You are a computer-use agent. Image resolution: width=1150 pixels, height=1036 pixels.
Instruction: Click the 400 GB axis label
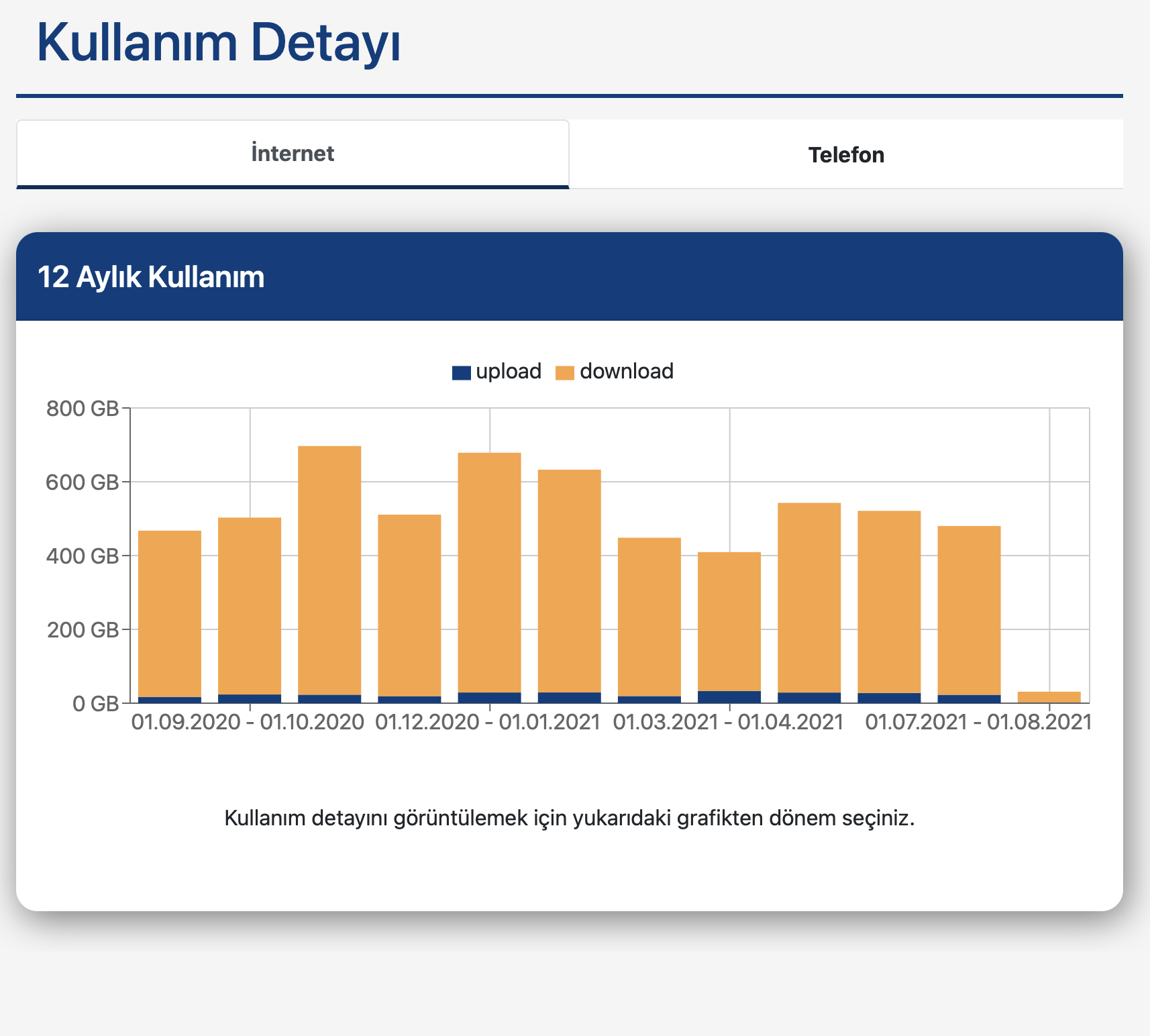pyautogui.click(x=83, y=556)
